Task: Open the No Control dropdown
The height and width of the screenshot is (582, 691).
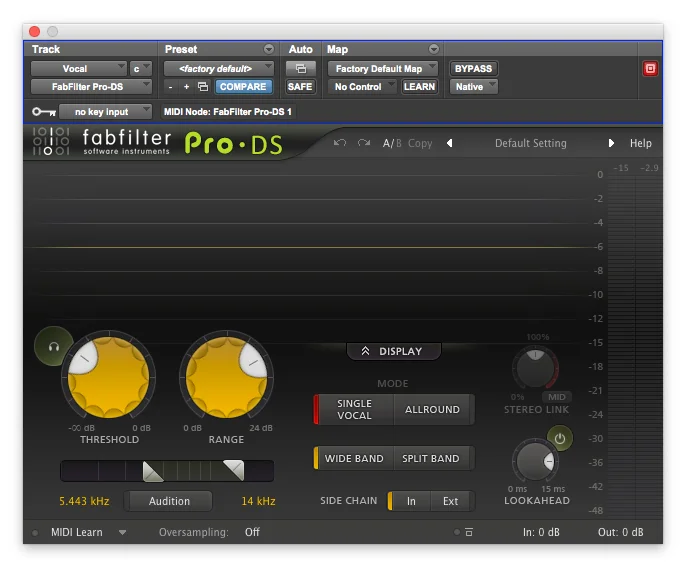Action: point(362,87)
